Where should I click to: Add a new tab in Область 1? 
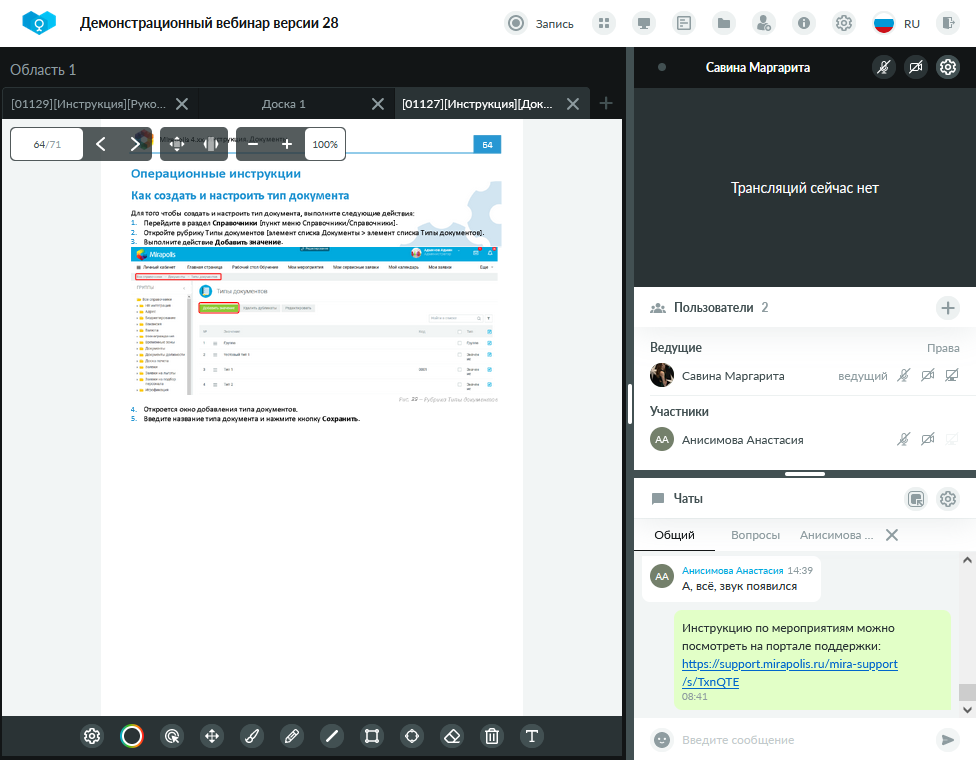coord(606,103)
